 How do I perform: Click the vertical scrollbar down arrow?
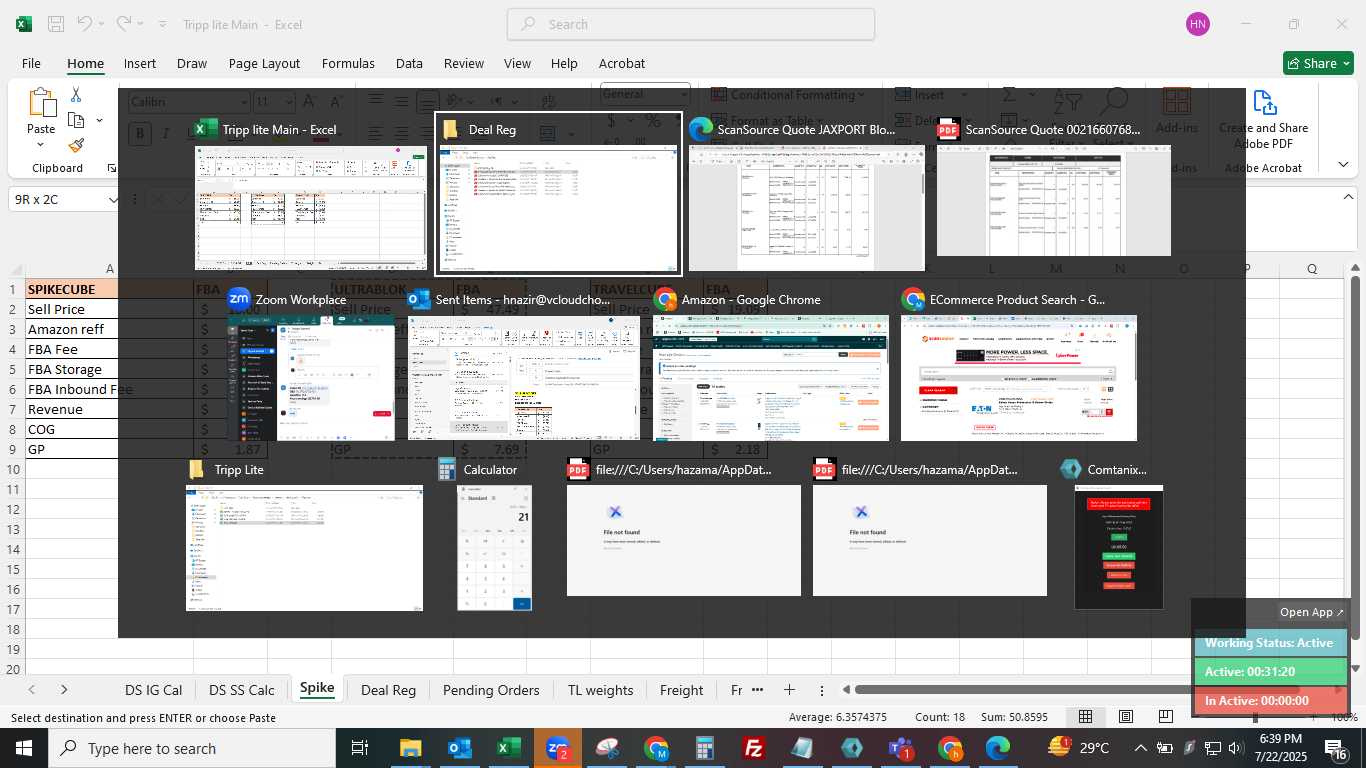[x=1355, y=668]
